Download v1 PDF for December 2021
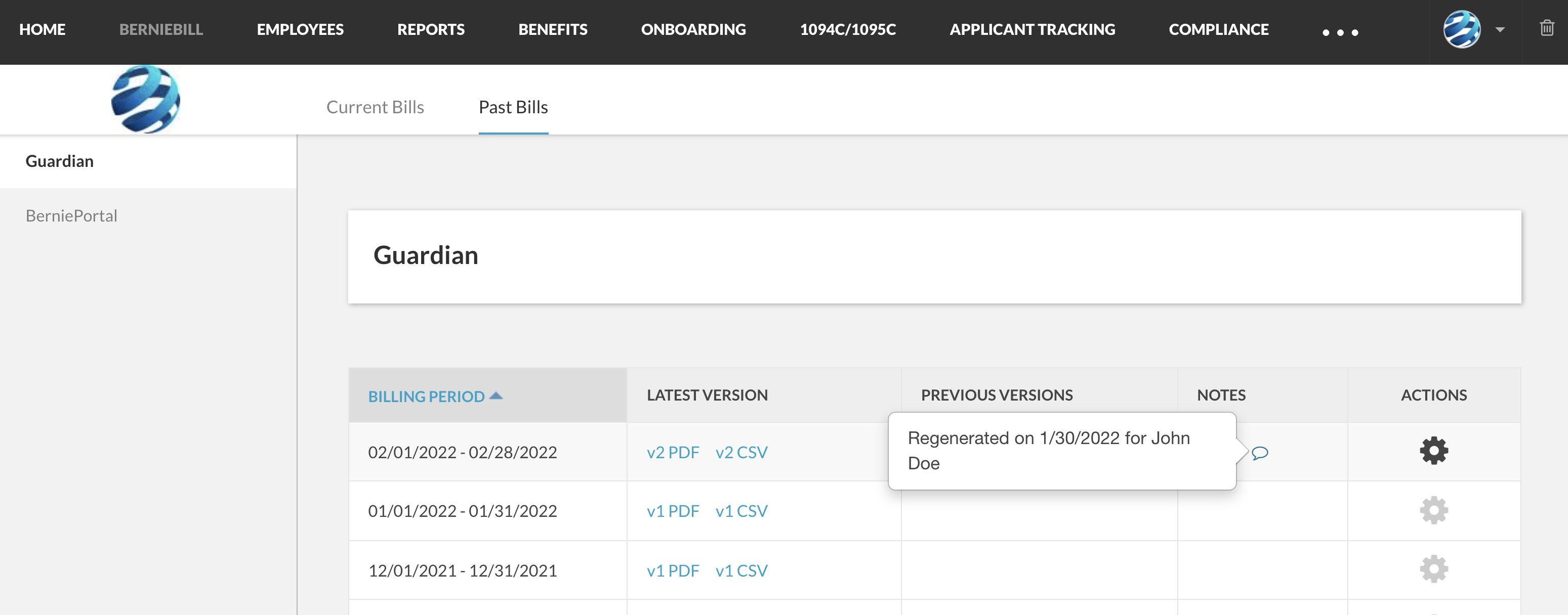The height and width of the screenshot is (615, 1568). point(673,570)
